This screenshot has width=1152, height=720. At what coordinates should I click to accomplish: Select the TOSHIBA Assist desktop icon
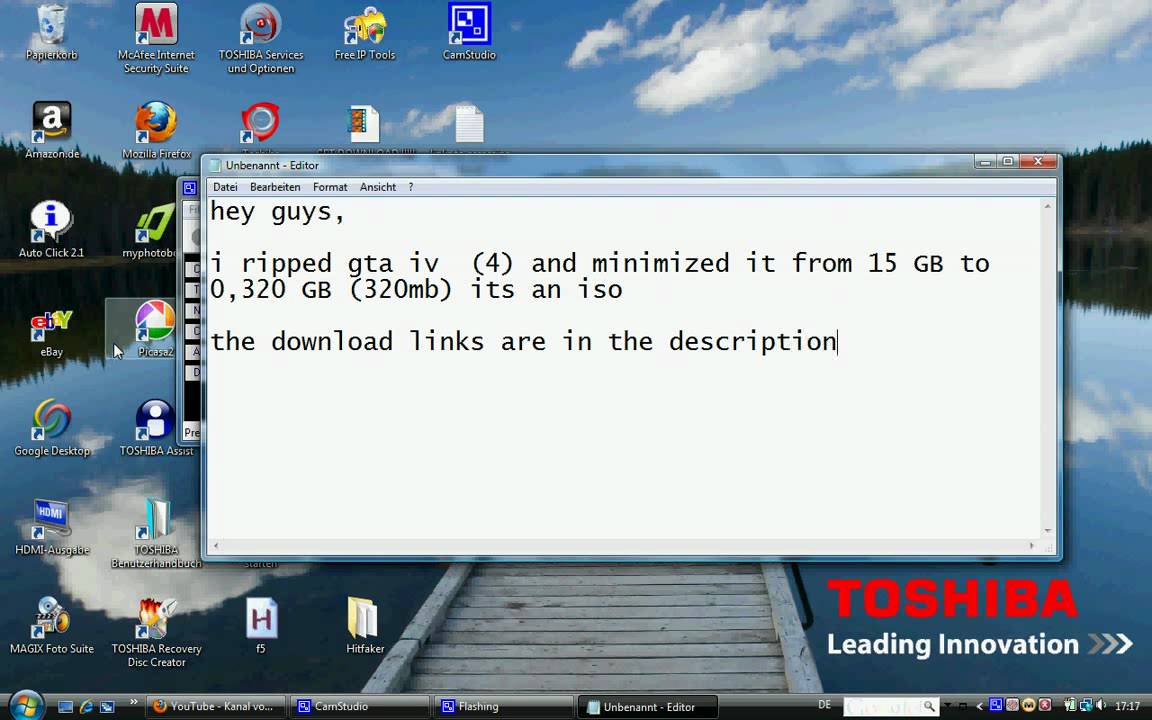tap(156, 428)
